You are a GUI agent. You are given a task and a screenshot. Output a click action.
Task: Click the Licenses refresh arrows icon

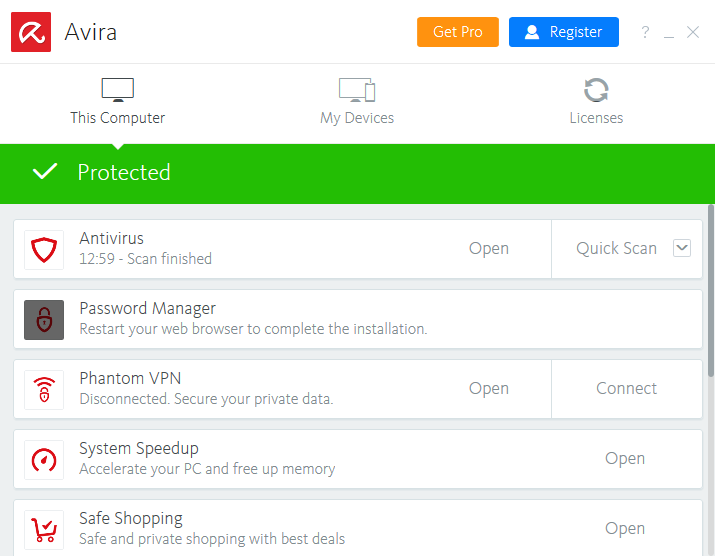coord(596,90)
